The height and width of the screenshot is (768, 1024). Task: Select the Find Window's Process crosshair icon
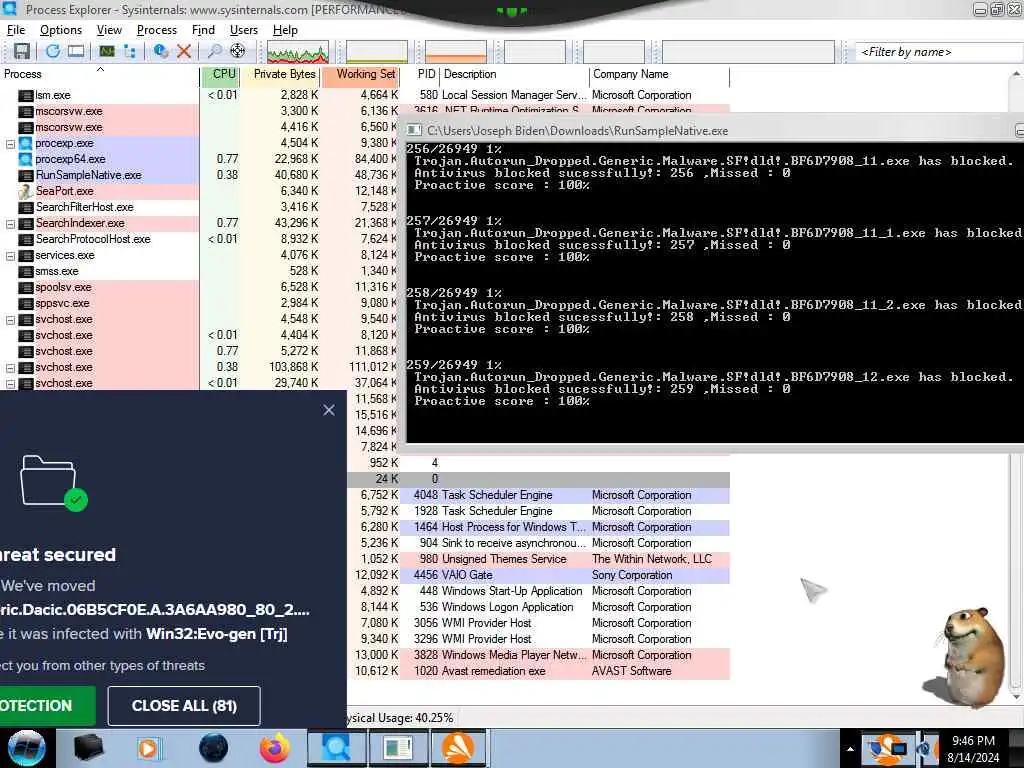click(238, 51)
